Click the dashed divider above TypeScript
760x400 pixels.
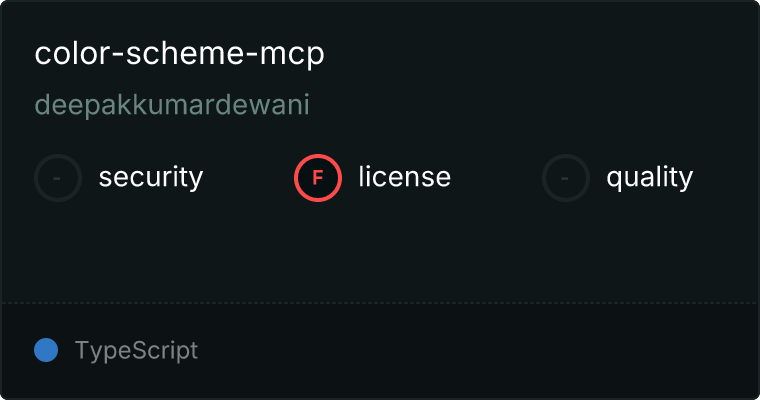pos(380,303)
